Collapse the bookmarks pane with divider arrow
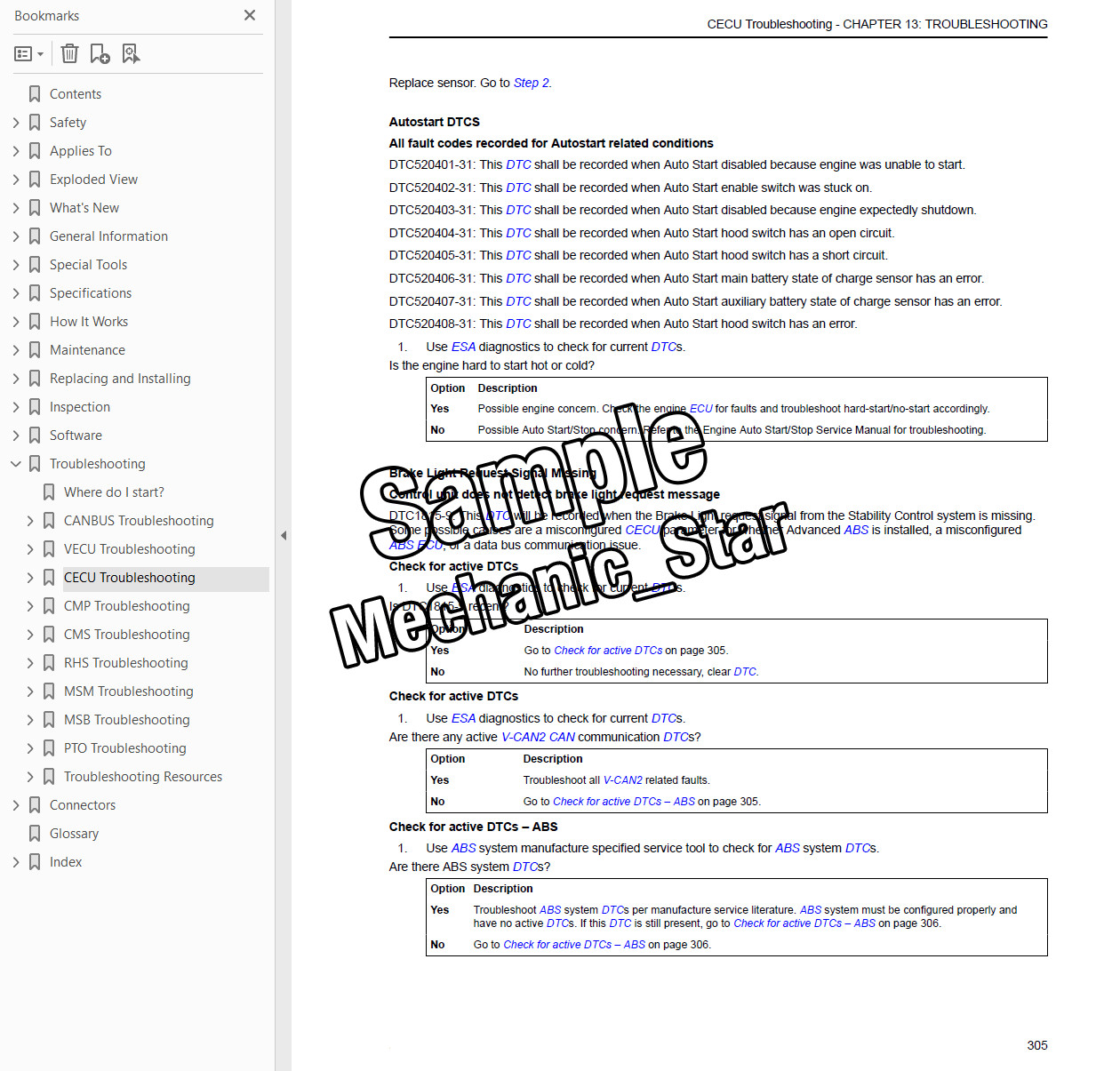This screenshot has height=1071, width=1120. pos(284,535)
